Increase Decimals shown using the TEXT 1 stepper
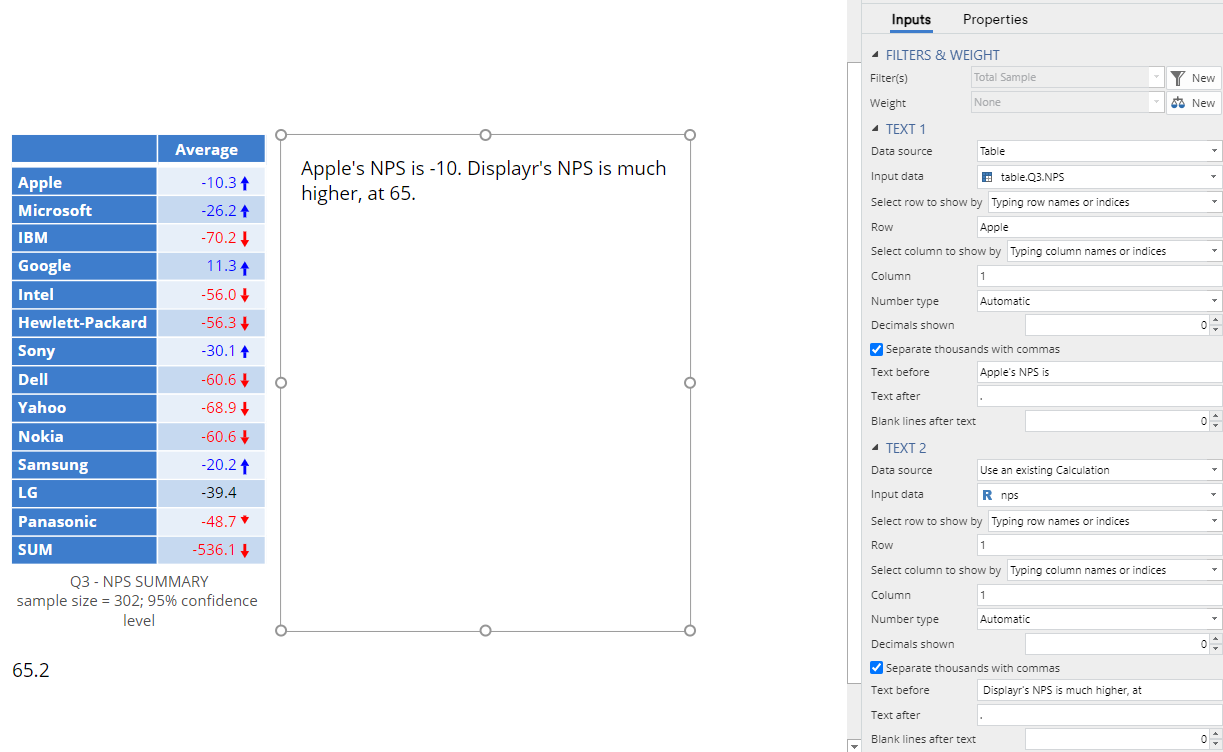This screenshot has height=752, width=1223. tap(1215, 320)
